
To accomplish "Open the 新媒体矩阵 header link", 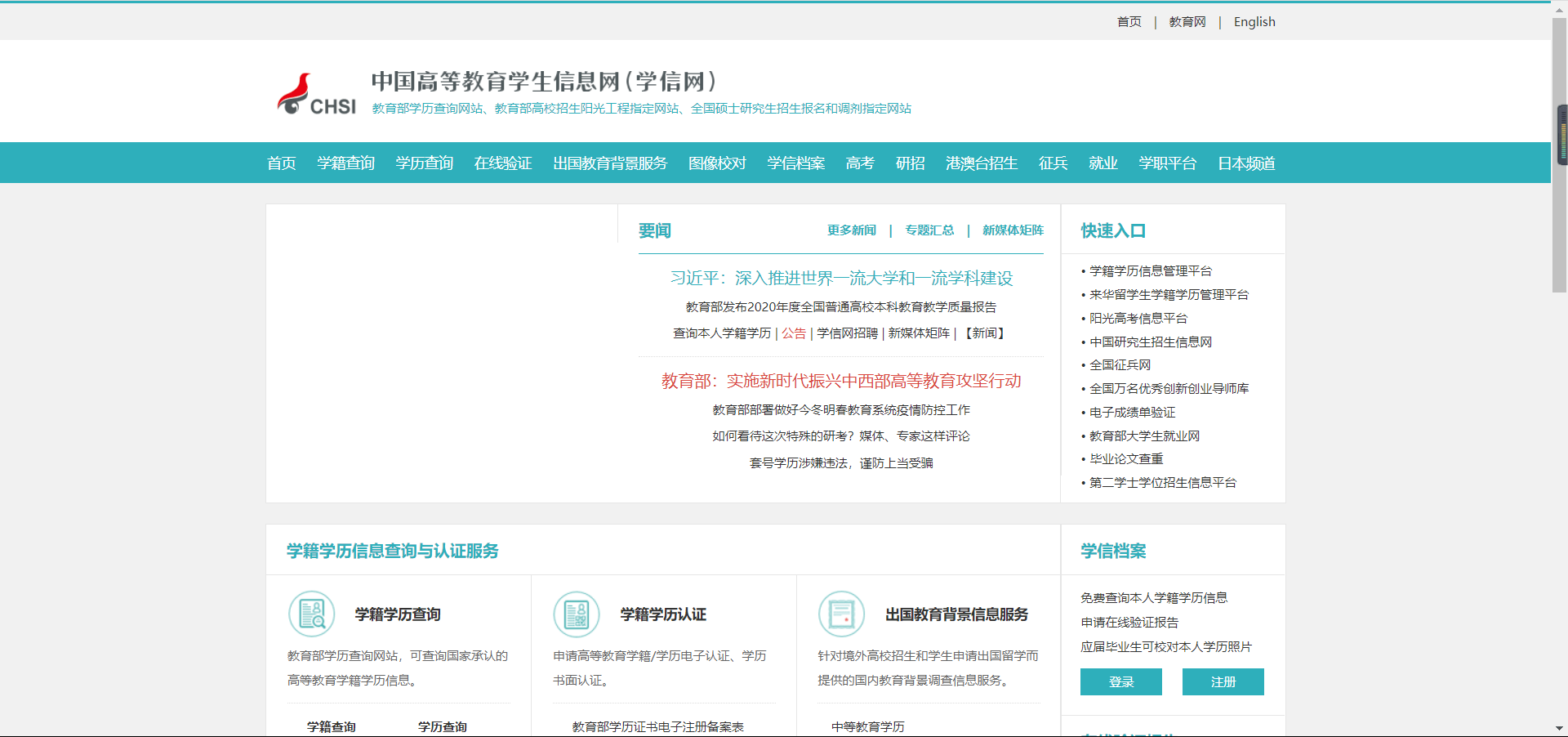I will point(1013,230).
